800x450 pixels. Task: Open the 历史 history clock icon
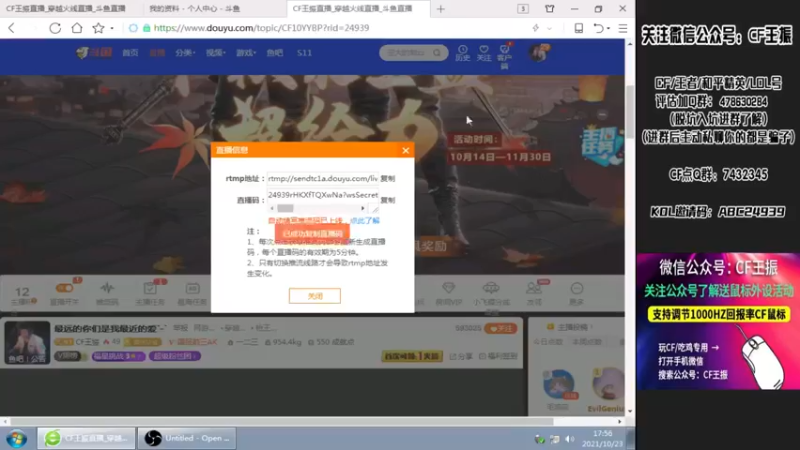[x=462, y=53]
